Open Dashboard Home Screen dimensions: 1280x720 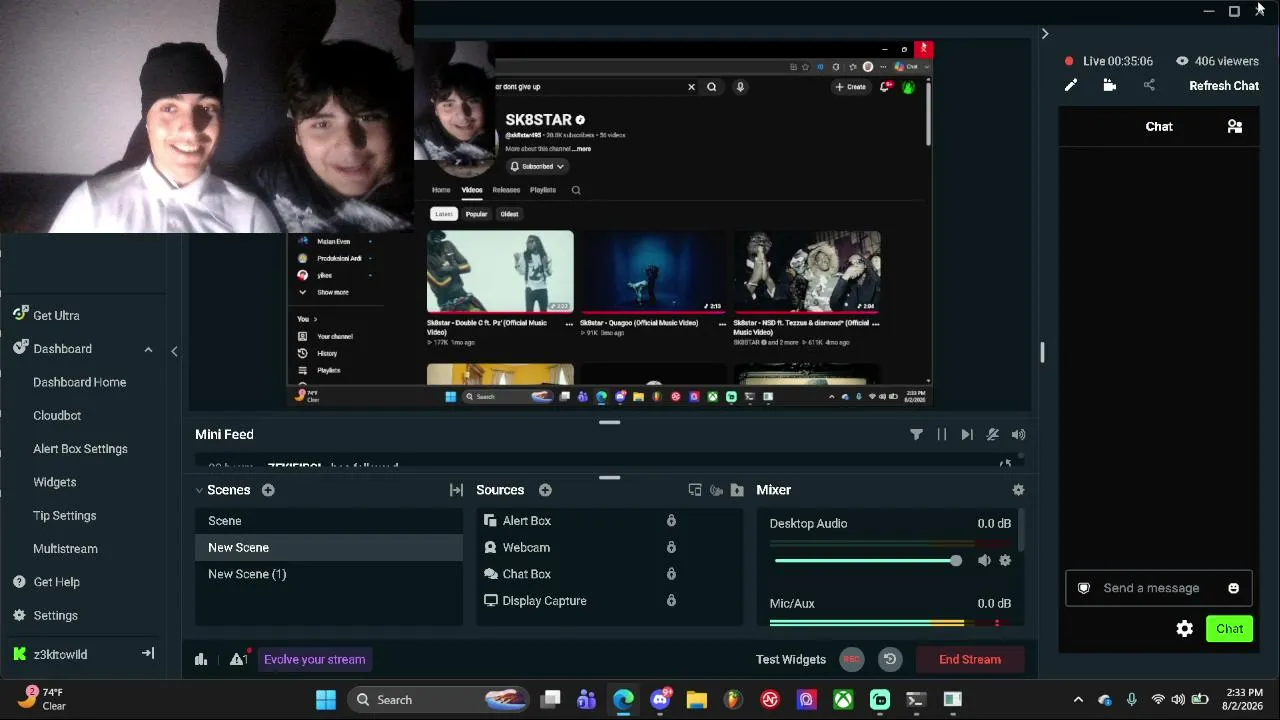pos(80,382)
